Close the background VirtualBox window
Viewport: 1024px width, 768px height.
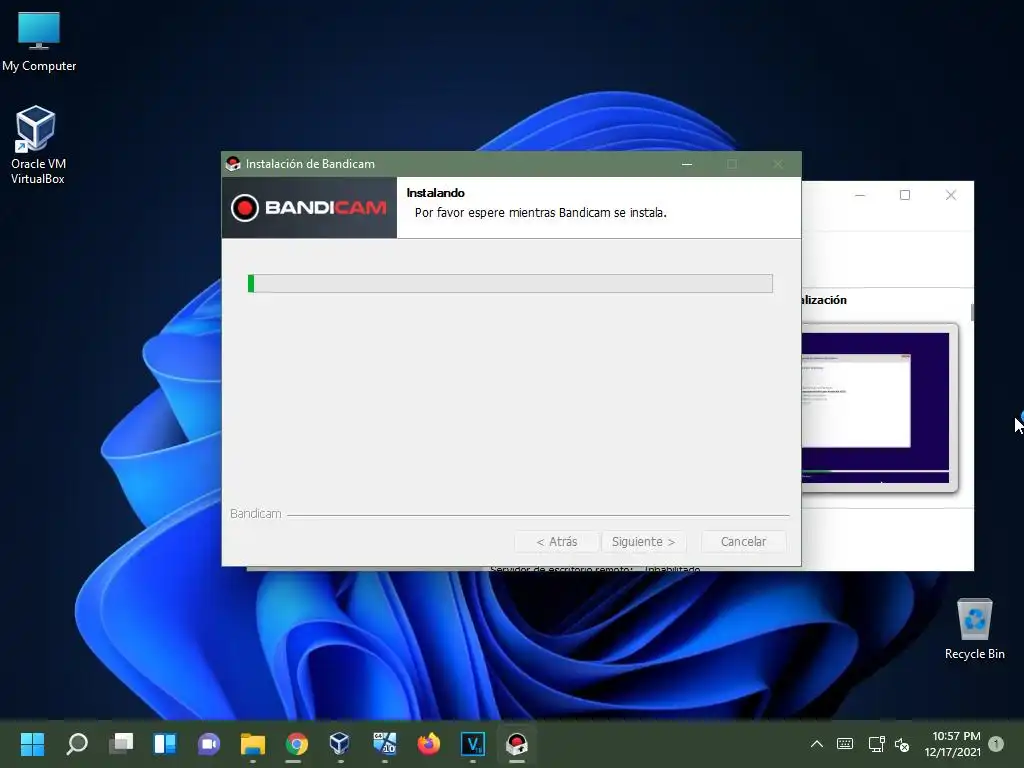951,195
